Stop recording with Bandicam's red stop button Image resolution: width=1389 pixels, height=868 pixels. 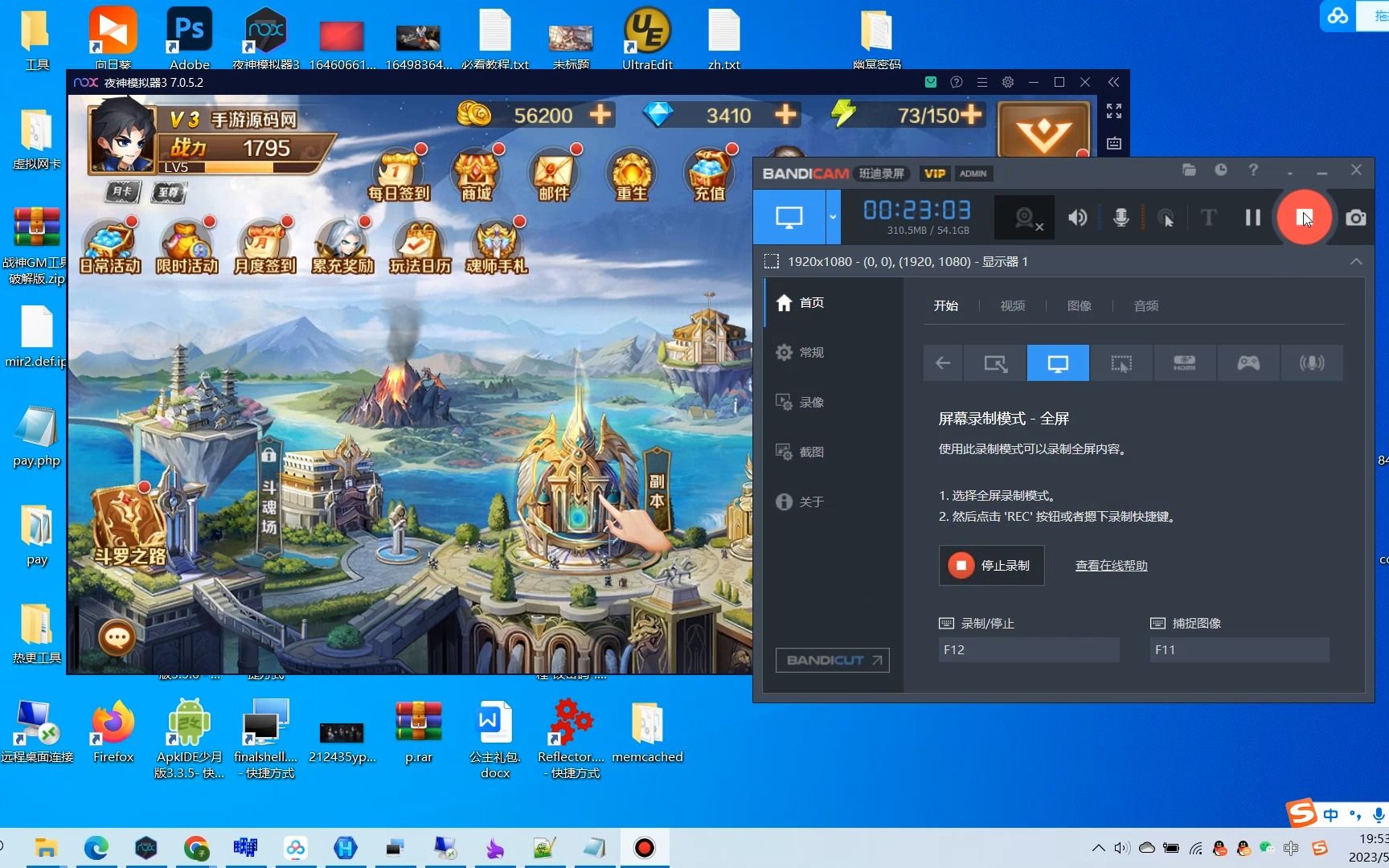point(1305,217)
